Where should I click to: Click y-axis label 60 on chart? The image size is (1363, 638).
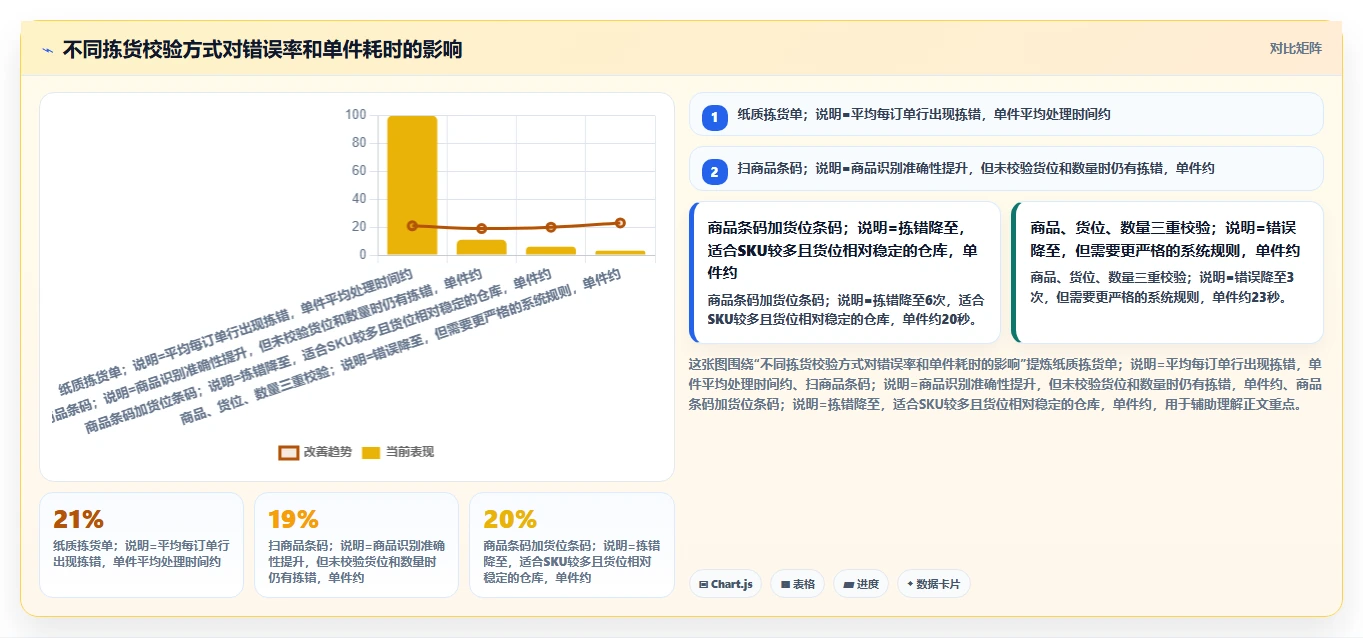358,170
